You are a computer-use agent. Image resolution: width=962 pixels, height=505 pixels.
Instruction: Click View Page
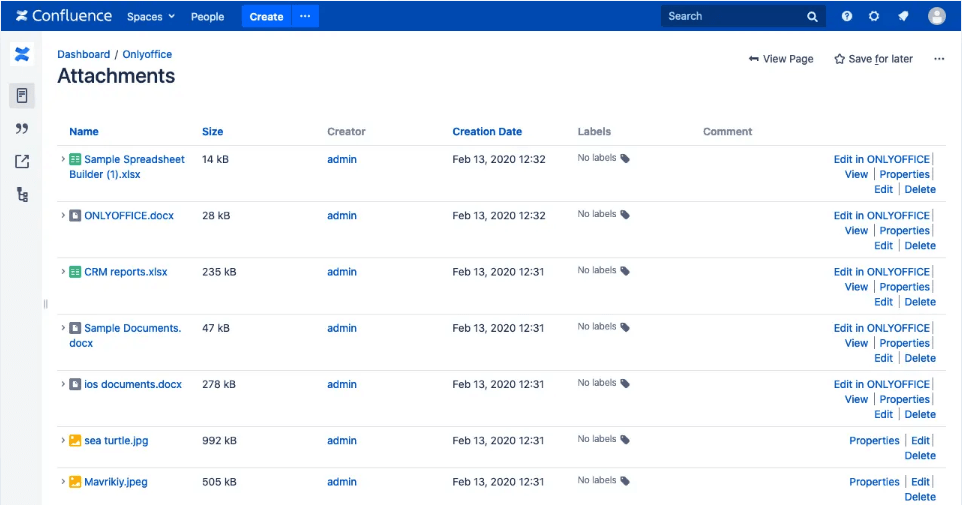pos(781,59)
